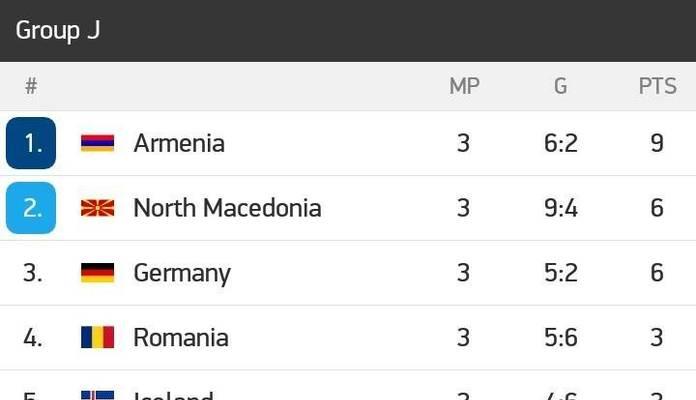Select the dark blue rank 1 badge
696x400 pixels.
click(x=31, y=143)
